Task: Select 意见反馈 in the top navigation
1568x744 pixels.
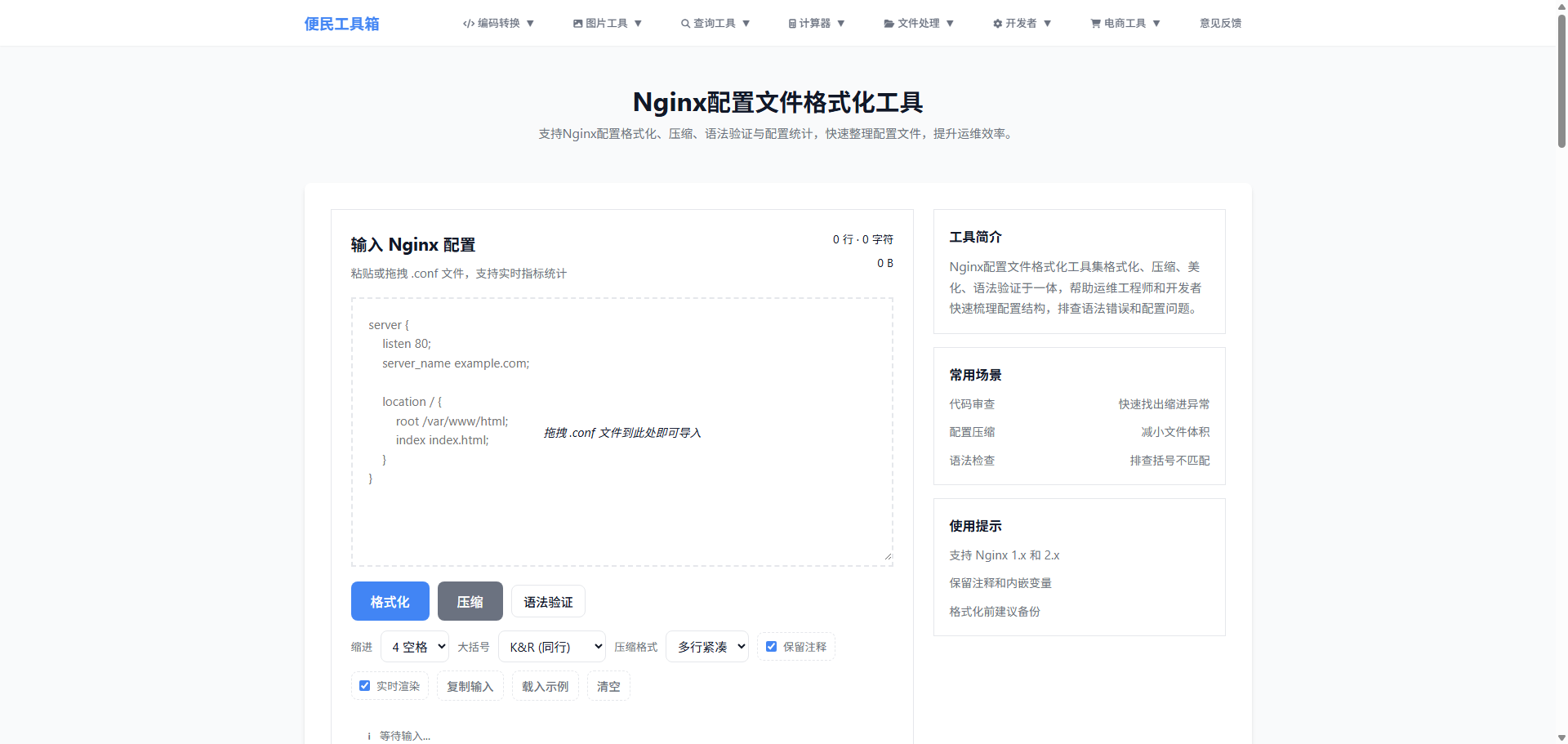Action: (x=1220, y=23)
